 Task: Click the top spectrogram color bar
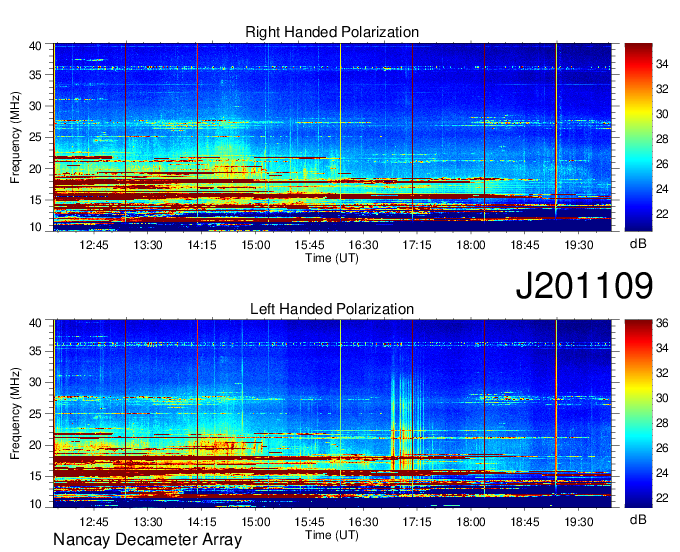(x=638, y=137)
